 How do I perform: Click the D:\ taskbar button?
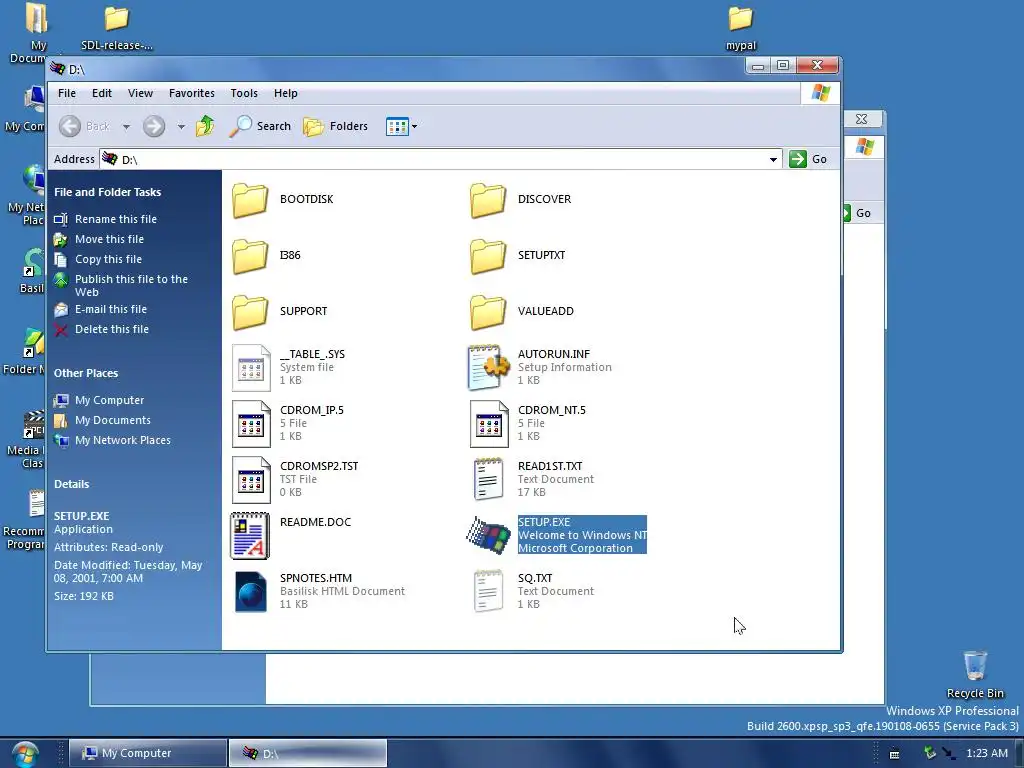coord(308,754)
